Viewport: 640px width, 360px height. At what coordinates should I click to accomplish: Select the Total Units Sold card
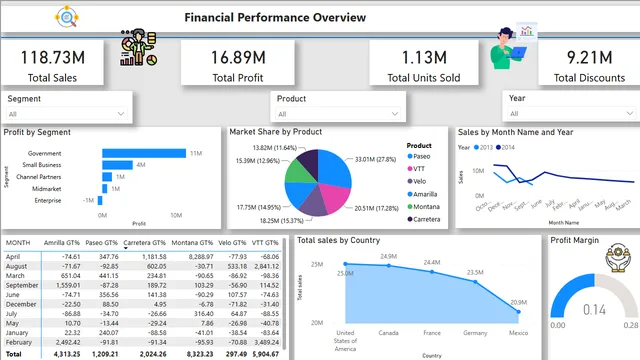click(x=424, y=63)
